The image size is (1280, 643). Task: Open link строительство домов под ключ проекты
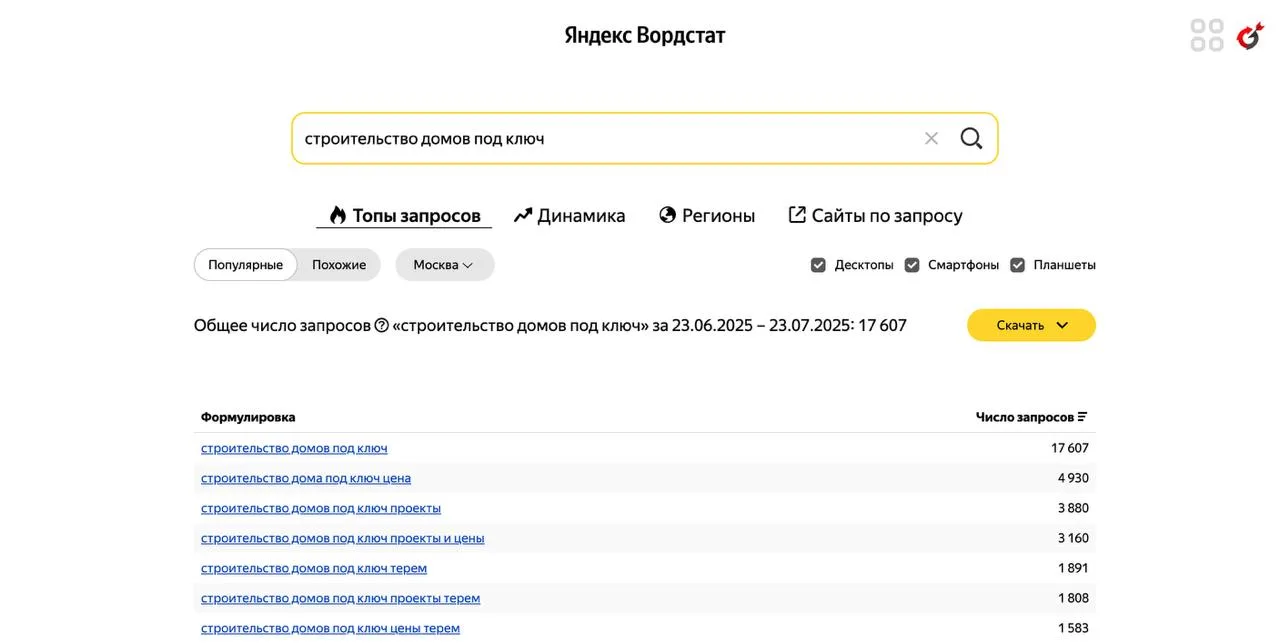click(x=321, y=508)
